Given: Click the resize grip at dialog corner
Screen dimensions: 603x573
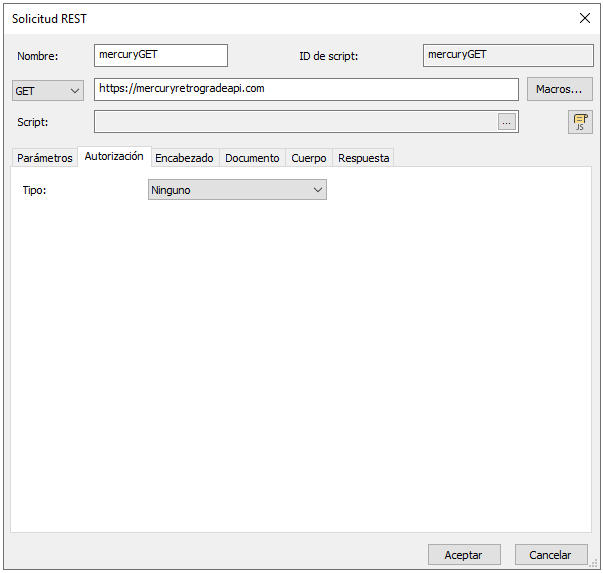Looking at the screenshot, I should pyautogui.click(x=594, y=564).
